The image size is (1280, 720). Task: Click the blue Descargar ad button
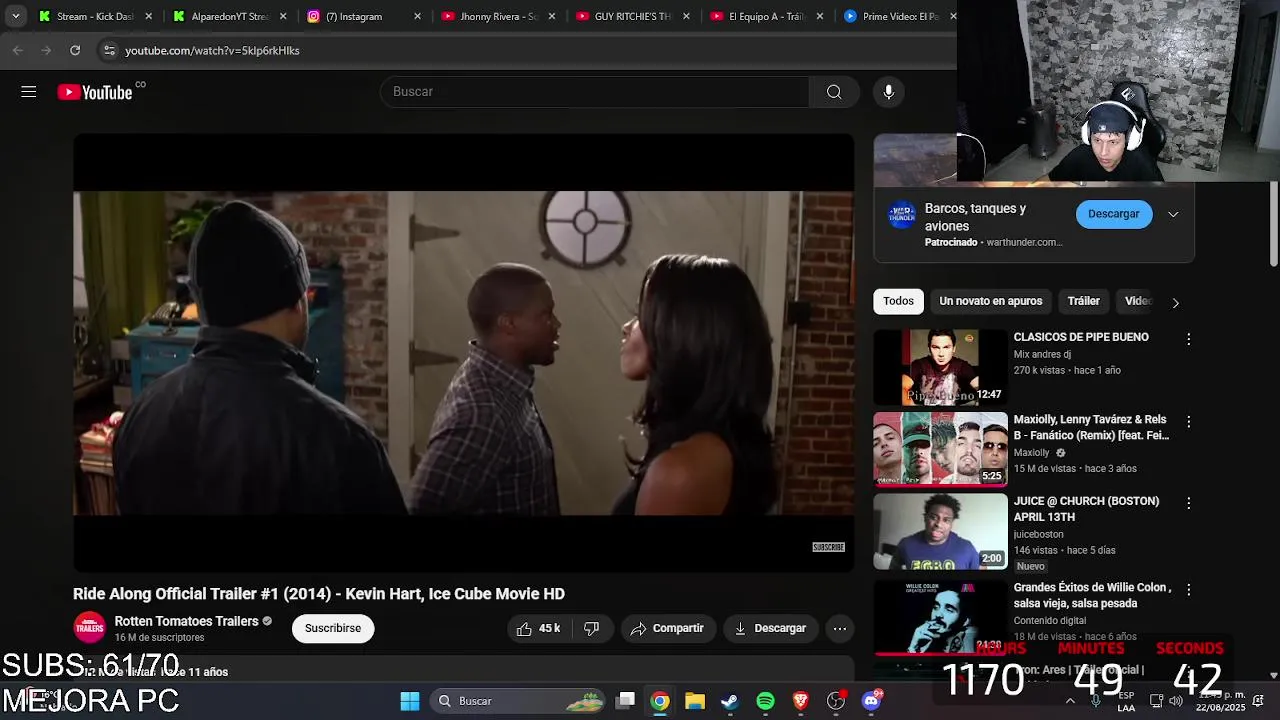pyautogui.click(x=1113, y=214)
